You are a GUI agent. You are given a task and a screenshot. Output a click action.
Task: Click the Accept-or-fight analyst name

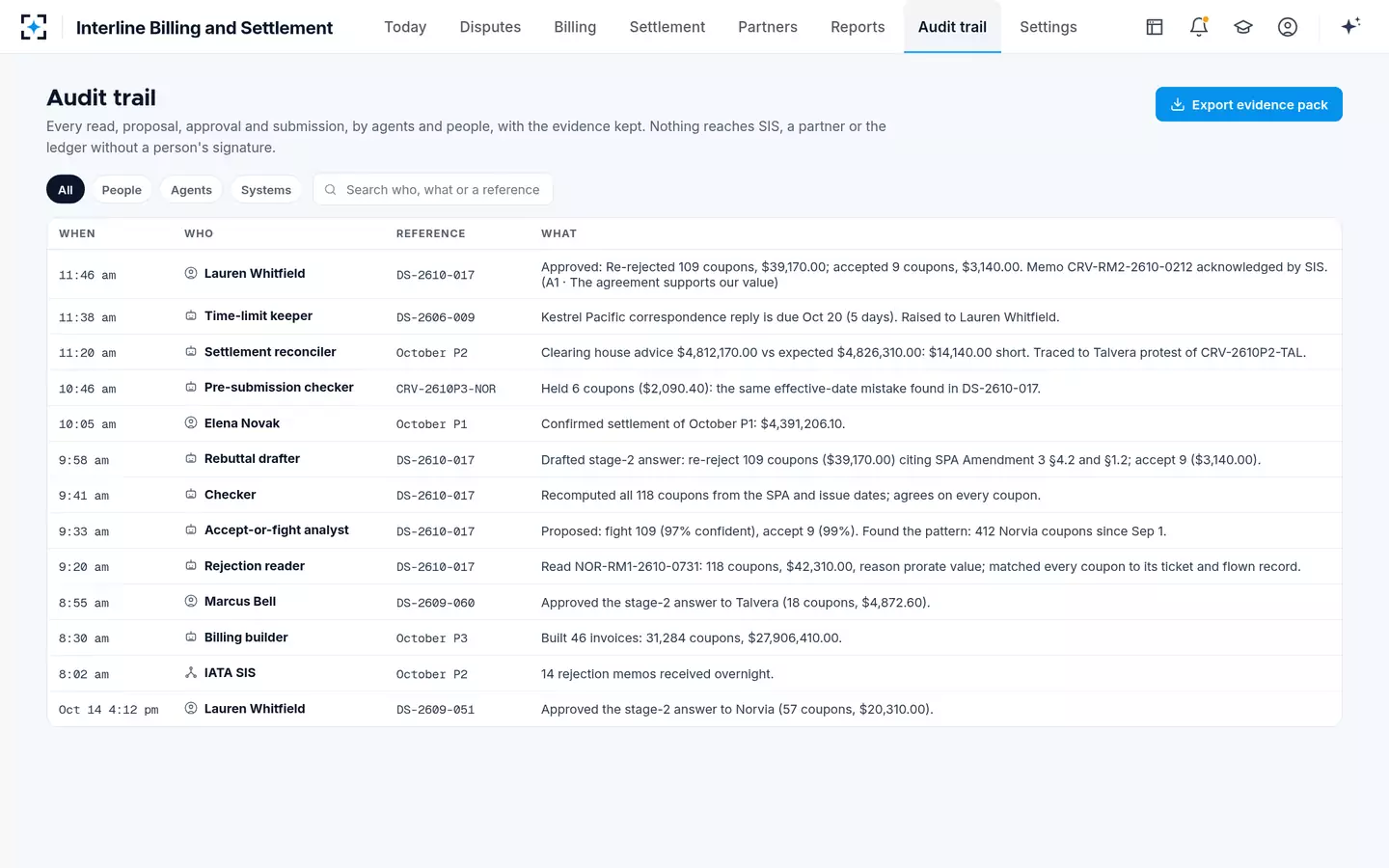tap(277, 530)
